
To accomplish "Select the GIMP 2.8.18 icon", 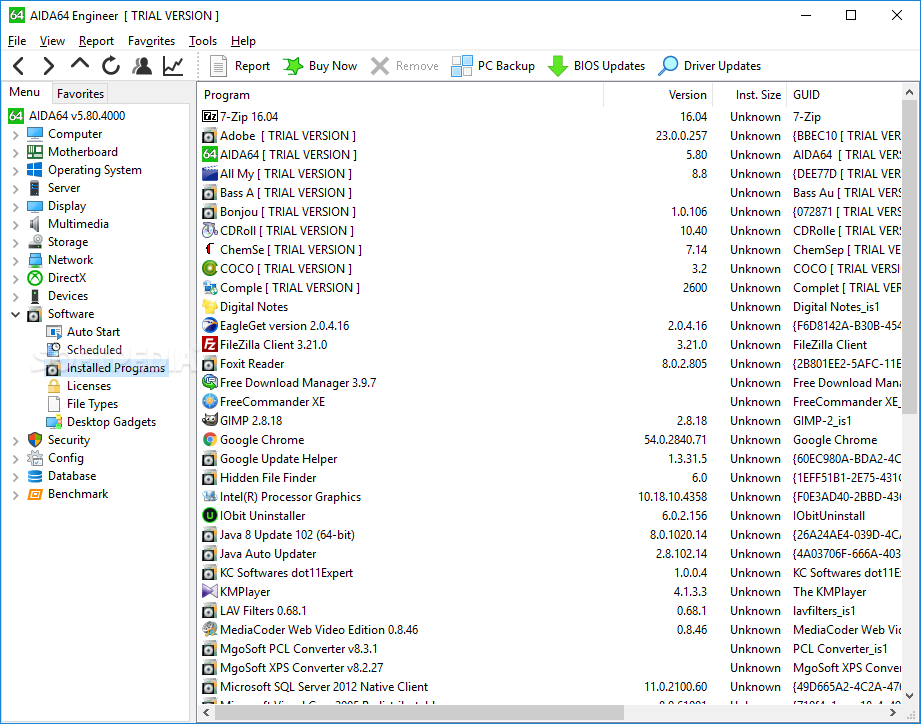I will pyautogui.click(x=210, y=420).
